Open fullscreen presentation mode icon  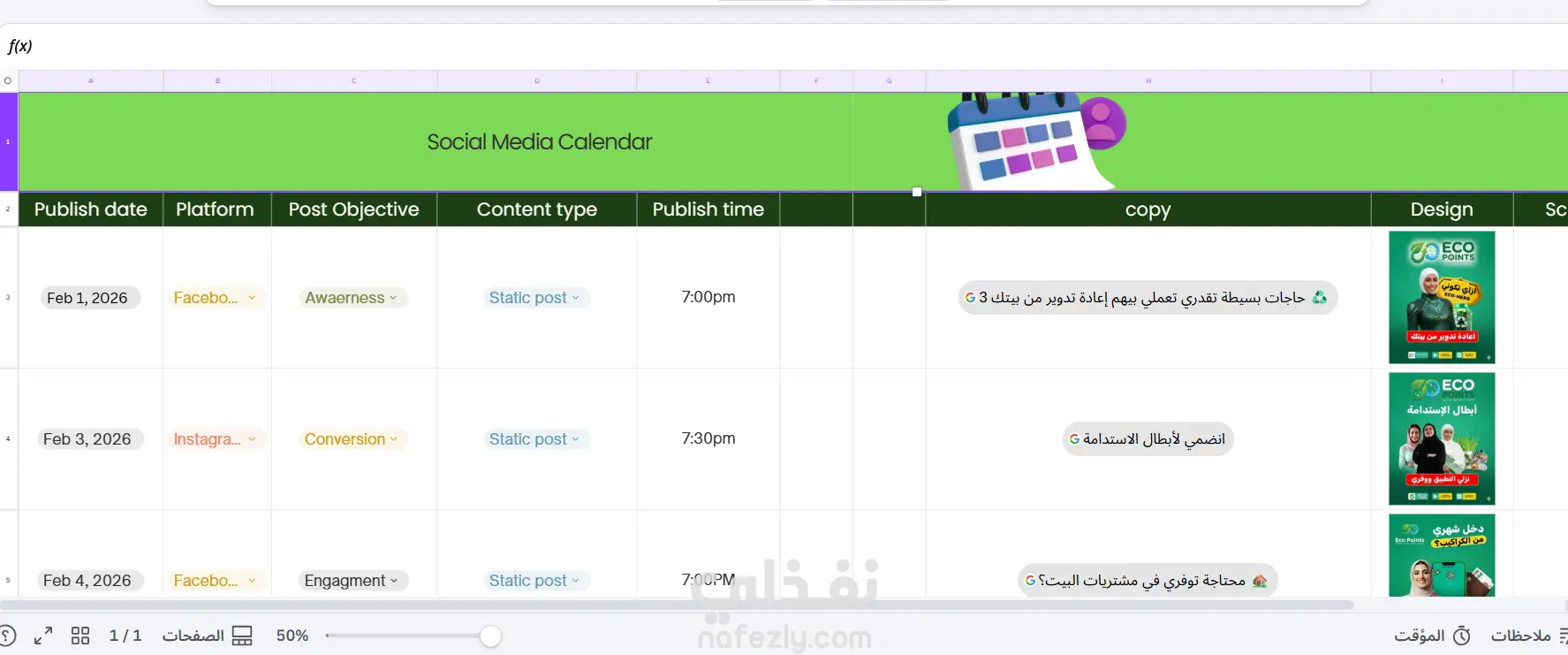click(43, 636)
